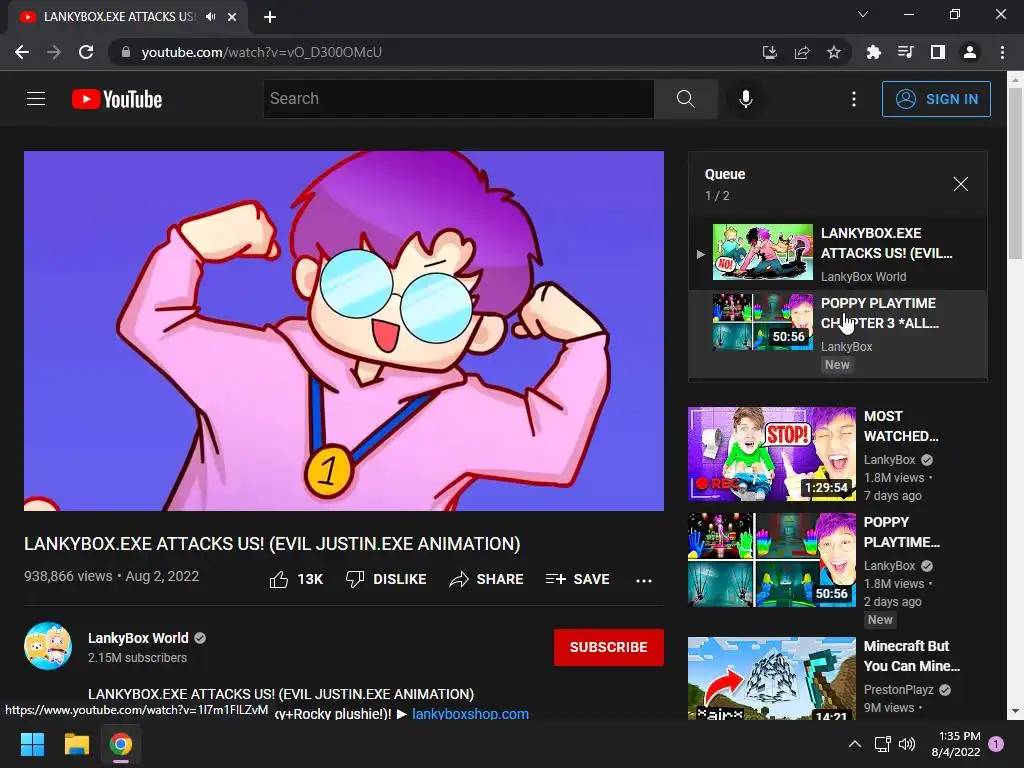Screen dimensions: 1024x768
Task: Open the SHARE dialog
Action: [x=487, y=579]
